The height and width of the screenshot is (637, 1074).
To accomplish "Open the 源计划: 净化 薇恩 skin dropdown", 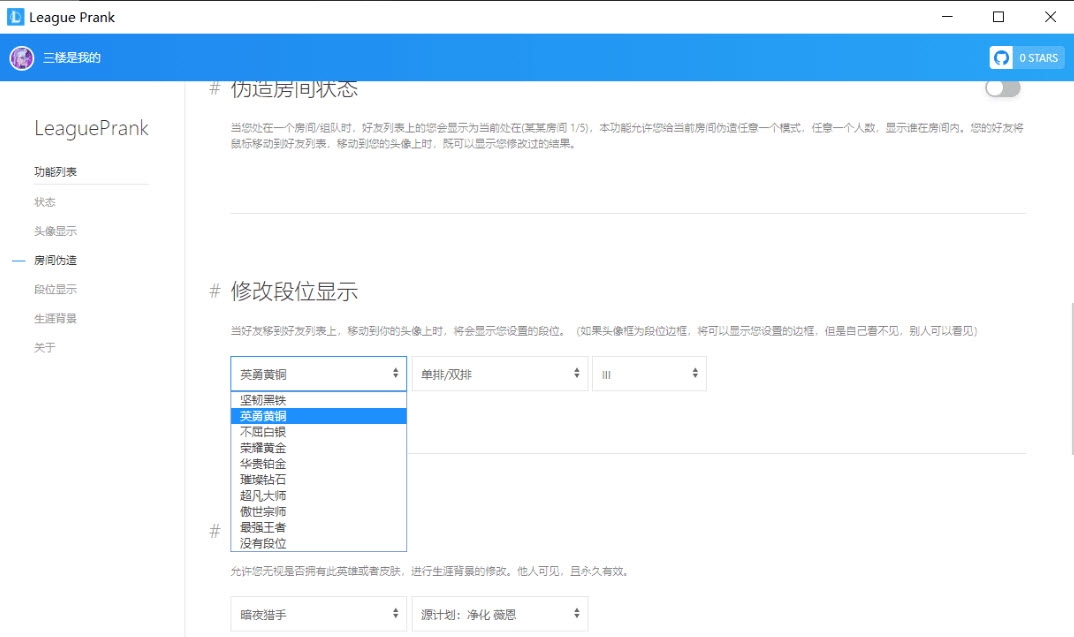I will click(499, 613).
